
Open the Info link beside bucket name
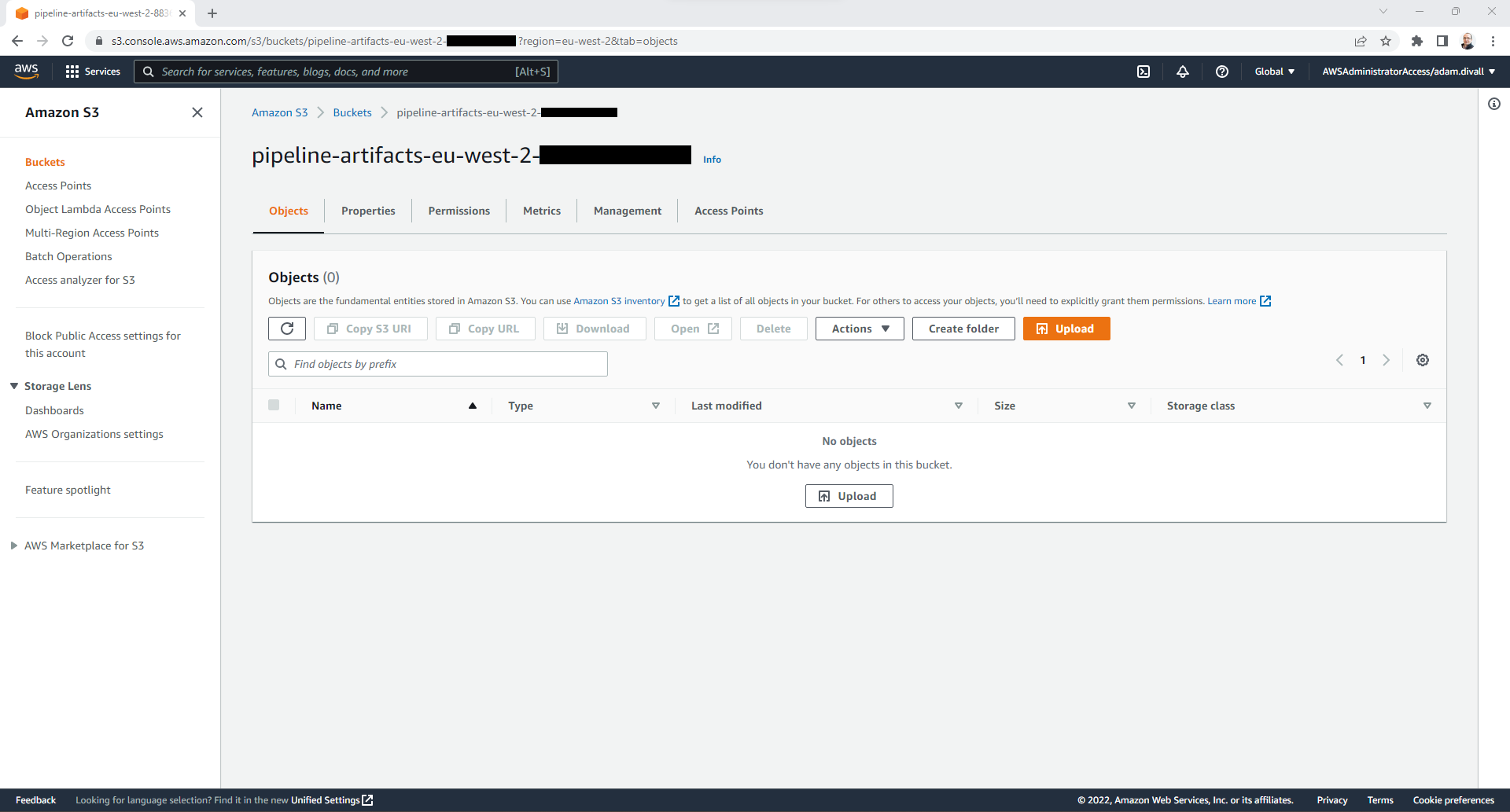click(712, 160)
